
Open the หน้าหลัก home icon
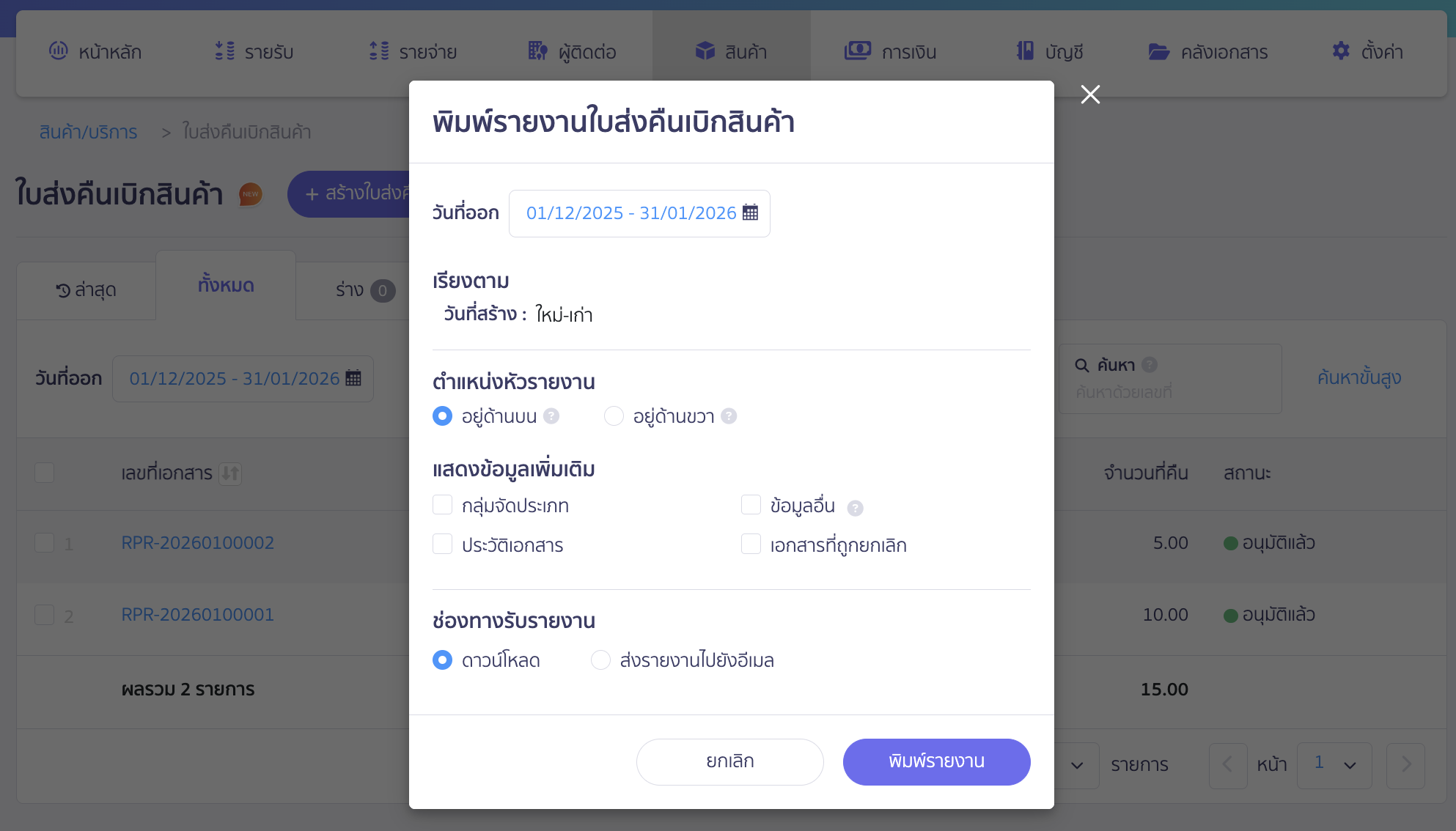click(59, 51)
